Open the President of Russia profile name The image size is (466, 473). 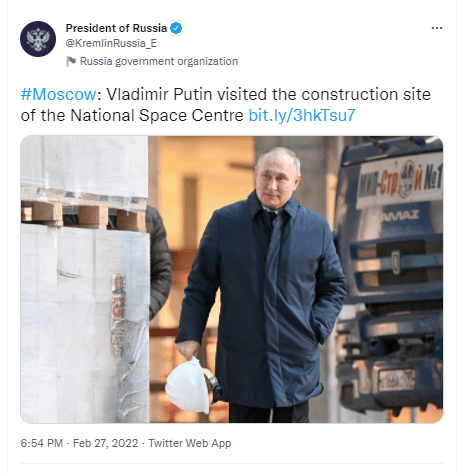(x=116, y=28)
